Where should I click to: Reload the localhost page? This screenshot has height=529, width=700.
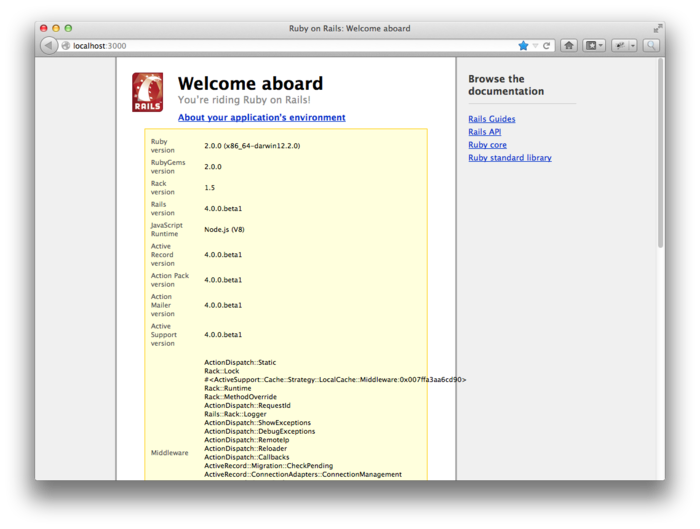pos(547,46)
